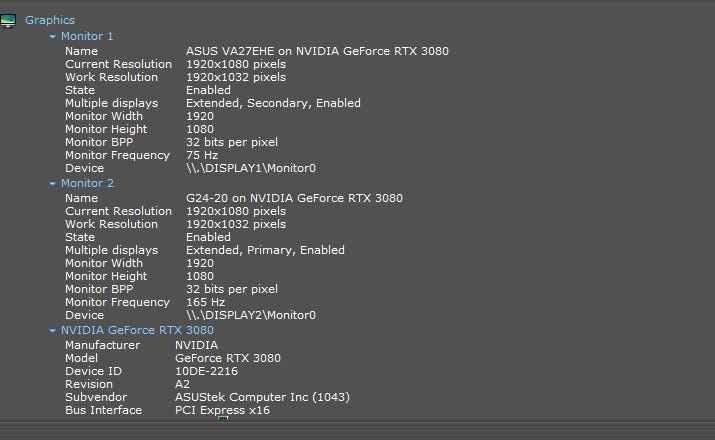Select the Monitor 2 tree heading
The image size is (715, 440).
click(87, 183)
